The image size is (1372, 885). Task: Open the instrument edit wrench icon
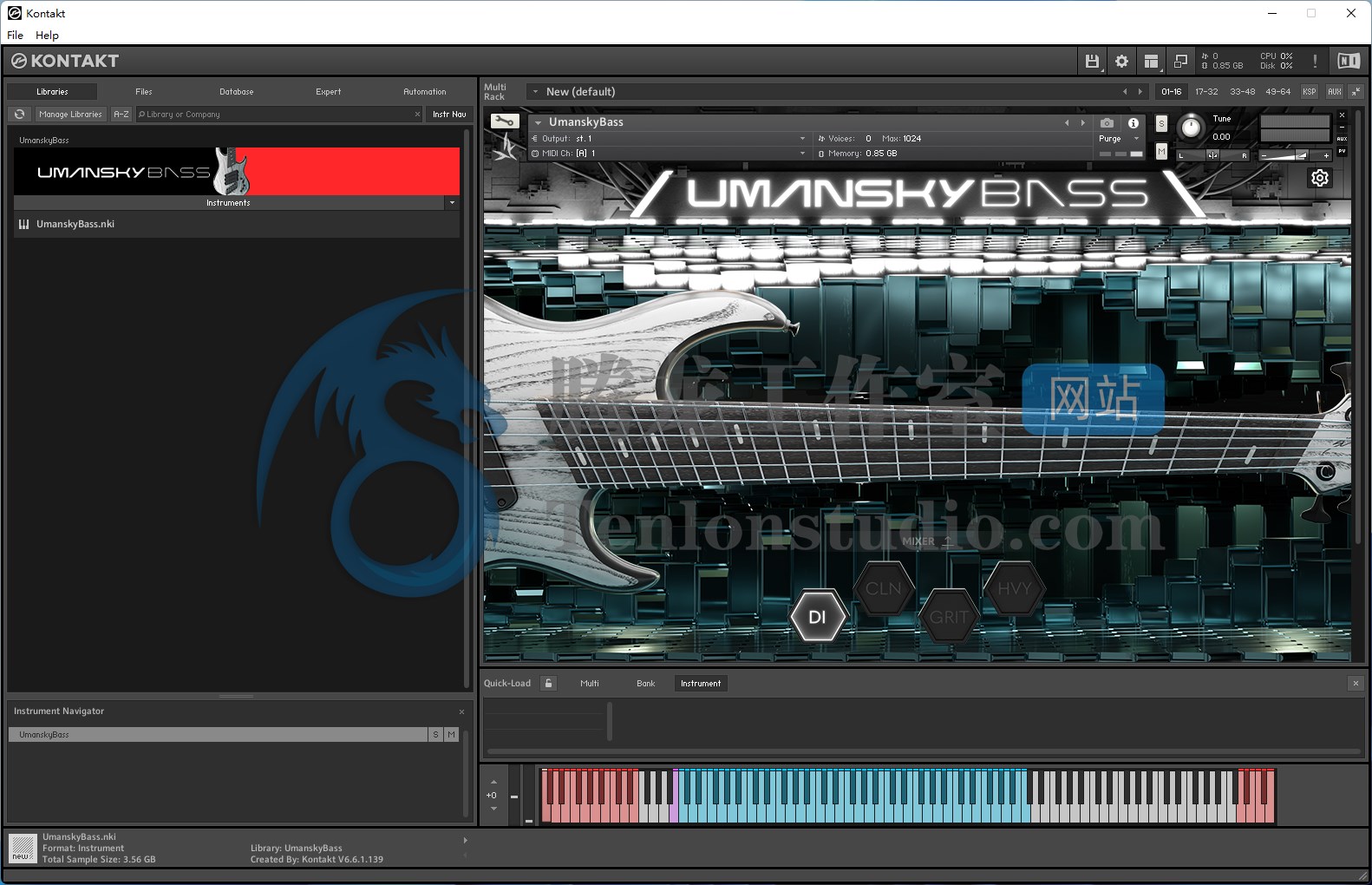click(504, 121)
